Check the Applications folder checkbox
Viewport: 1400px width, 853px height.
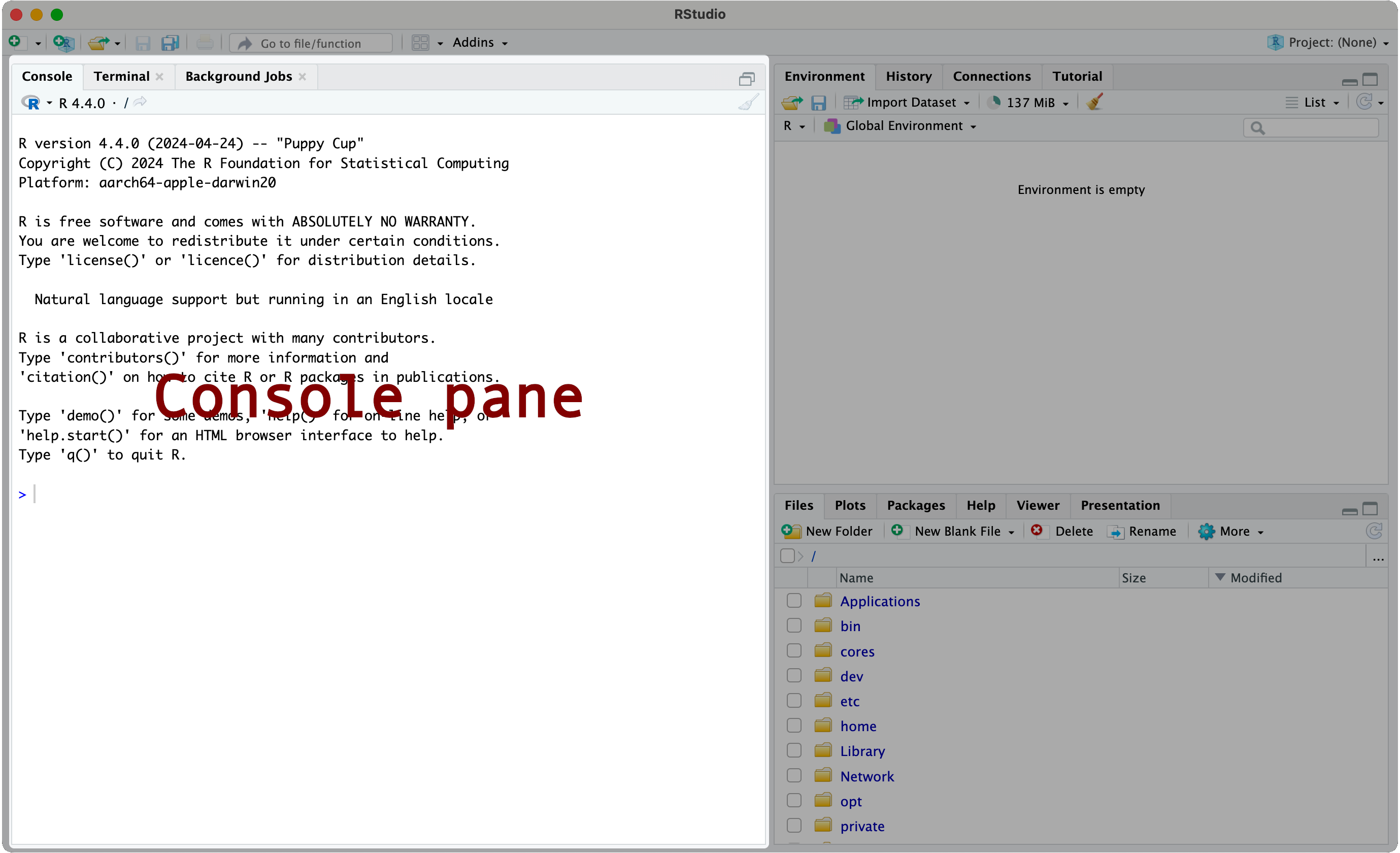tap(794, 601)
